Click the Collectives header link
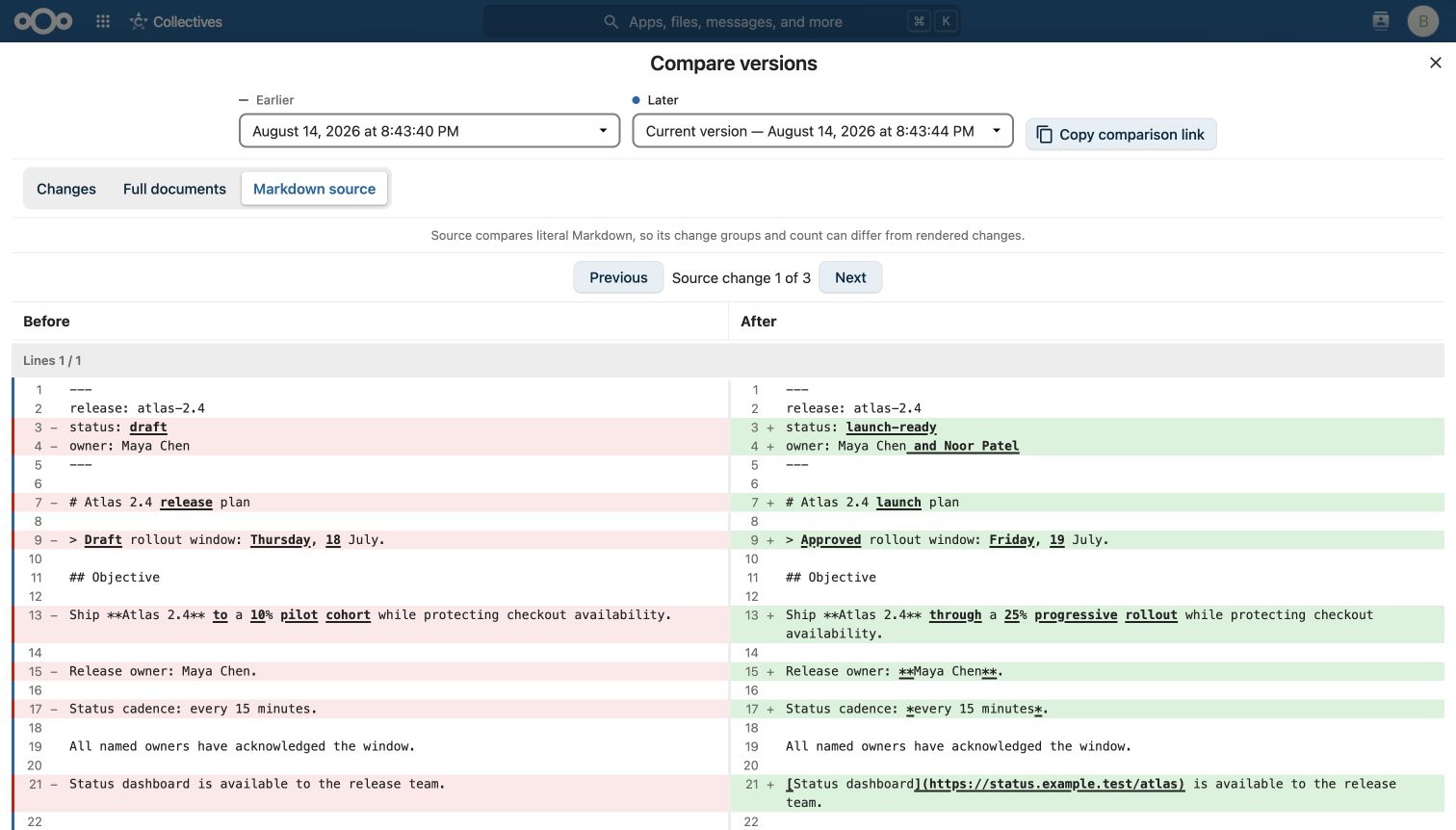This screenshot has width=1456, height=830. [176, 21]
